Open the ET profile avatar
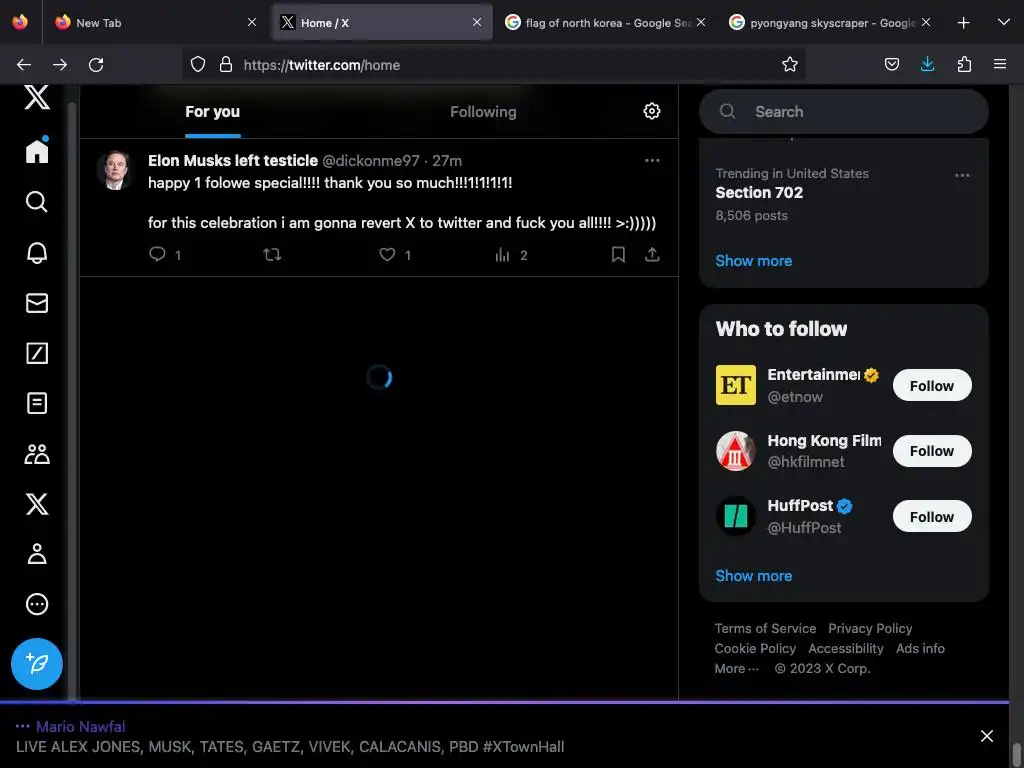The height and width of the screenshot is (768, 1024). [735, 385]
